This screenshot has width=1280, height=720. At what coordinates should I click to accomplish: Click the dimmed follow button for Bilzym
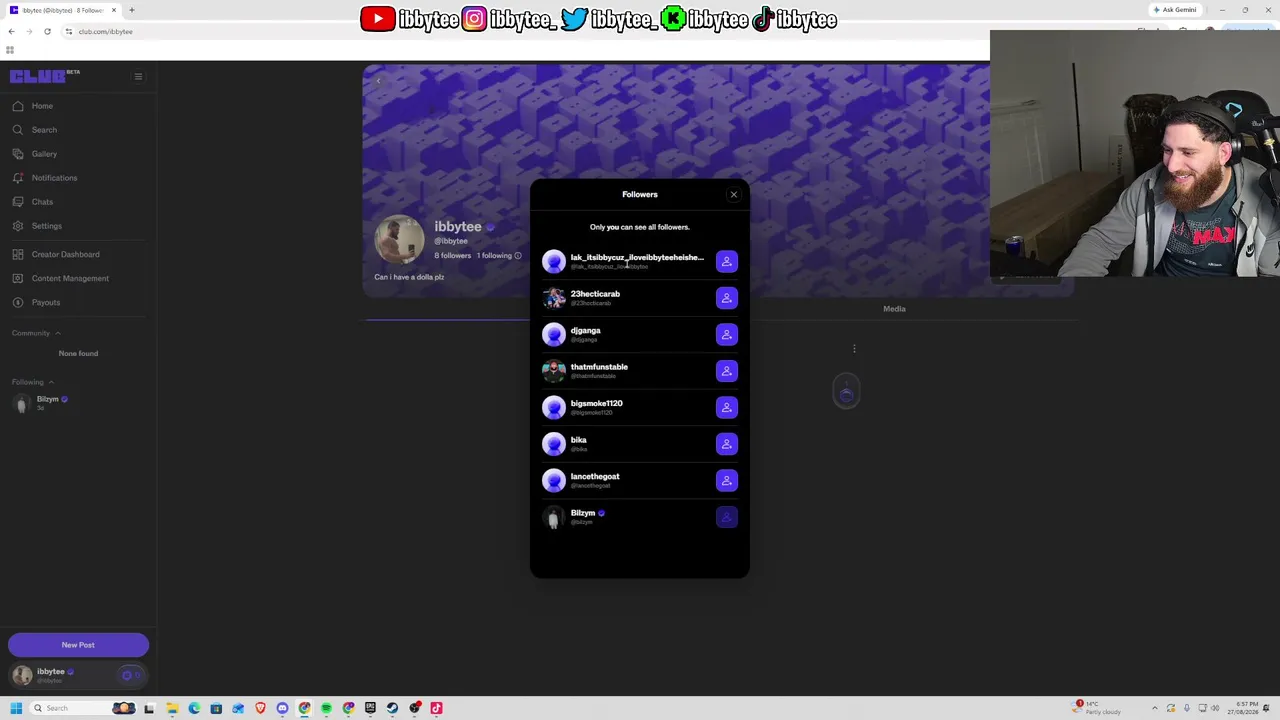pos(727,517)
